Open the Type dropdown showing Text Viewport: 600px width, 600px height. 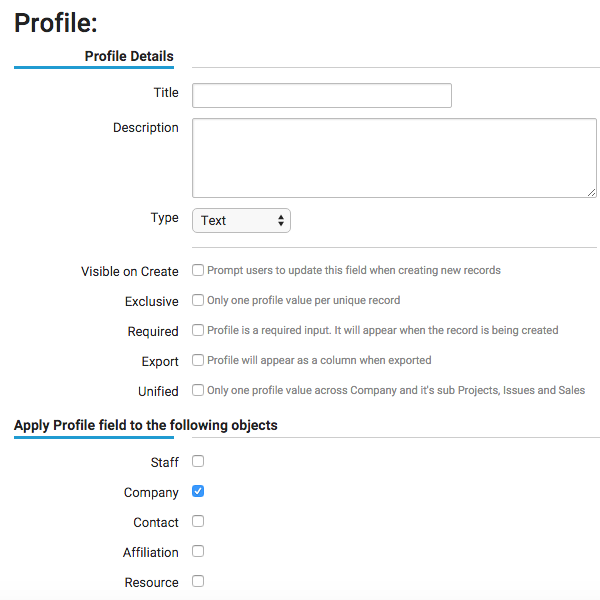tap(241, 220)
